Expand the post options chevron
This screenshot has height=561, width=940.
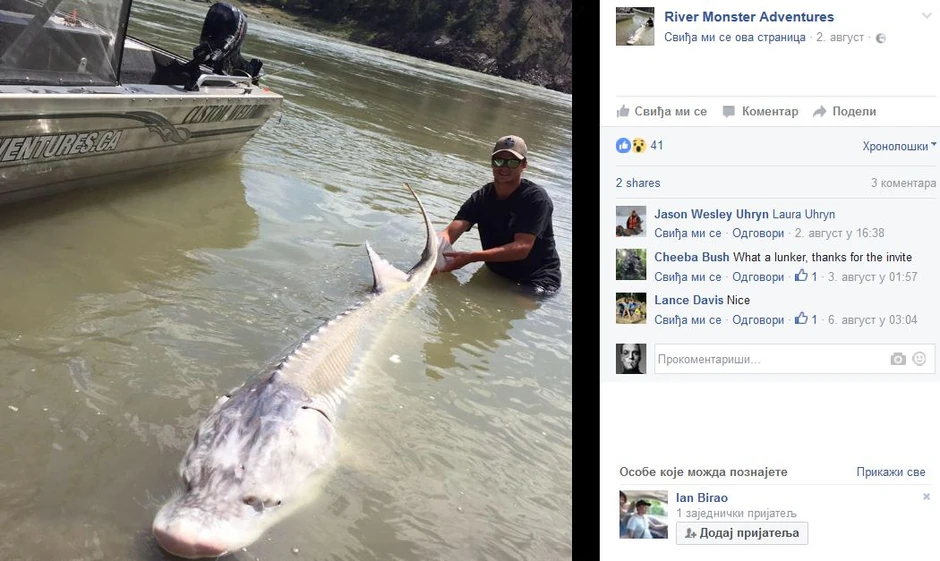[x=927, y=16]
